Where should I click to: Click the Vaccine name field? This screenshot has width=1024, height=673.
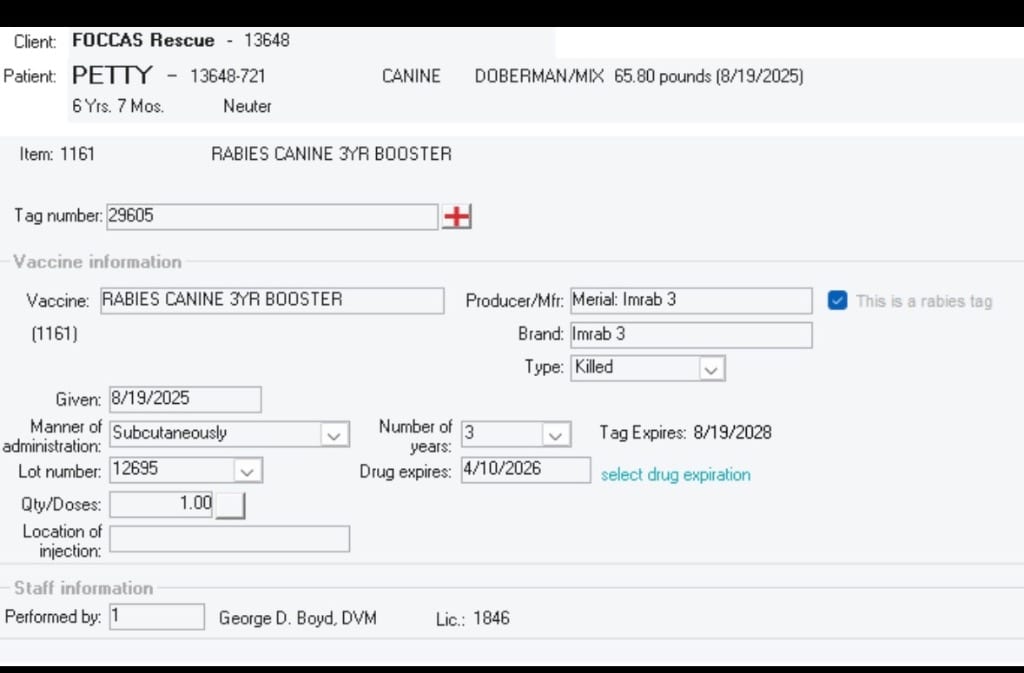tap(272, 300)
